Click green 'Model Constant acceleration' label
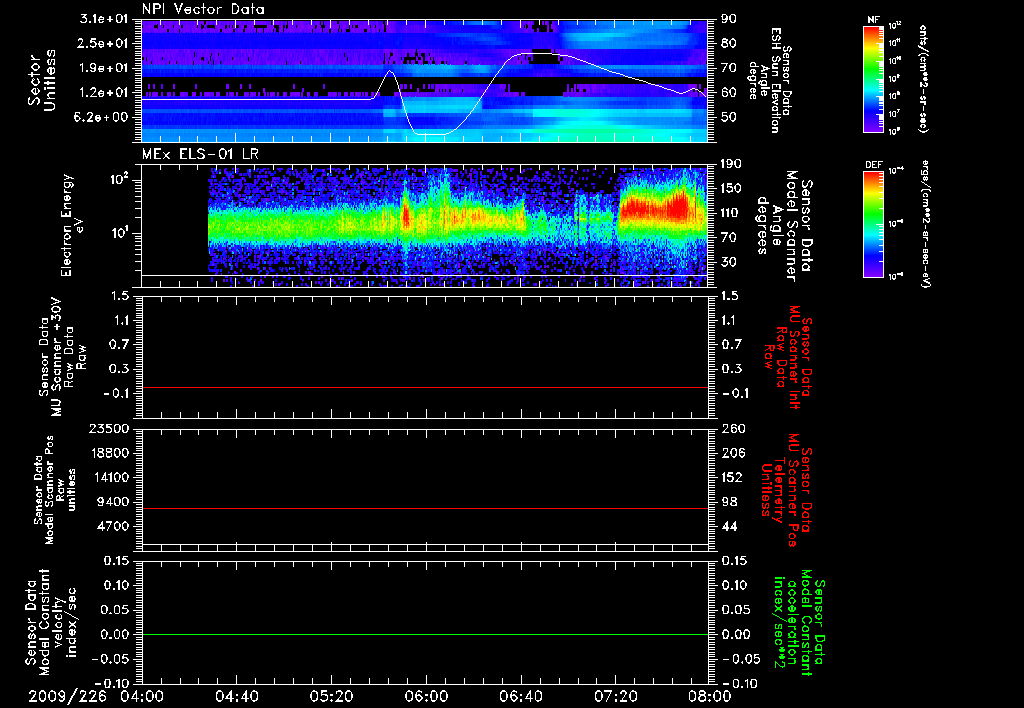1024x708 pixels. 798,623
